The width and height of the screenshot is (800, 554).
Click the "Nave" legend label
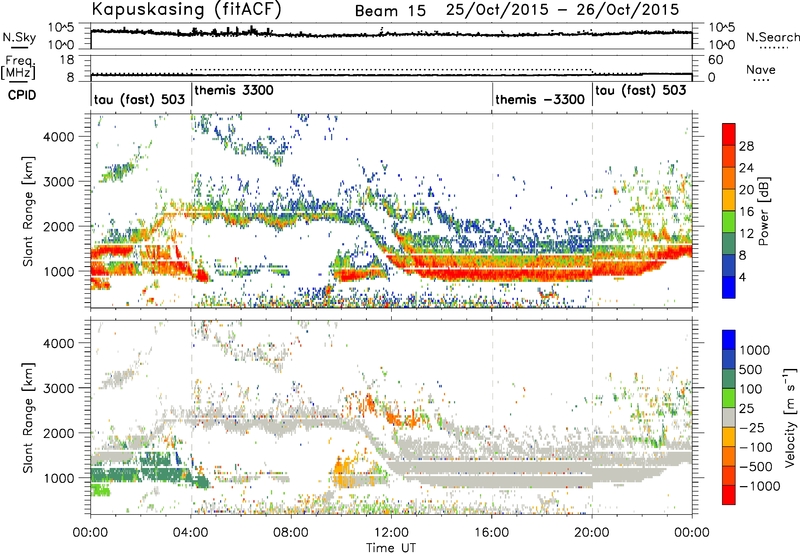(x=761, y=69)
